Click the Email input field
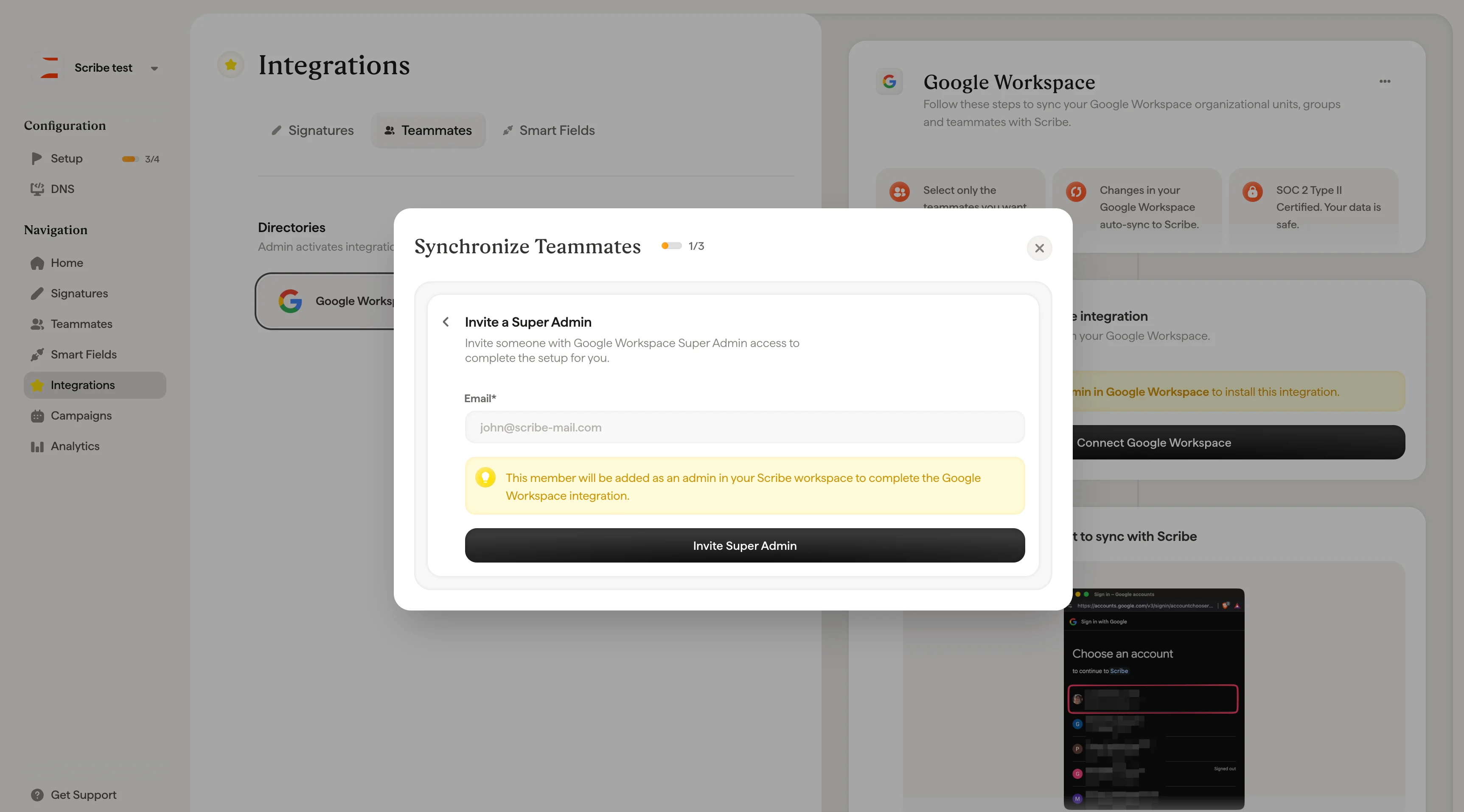This screenshot has width=1464, height=812. (744, 427)
